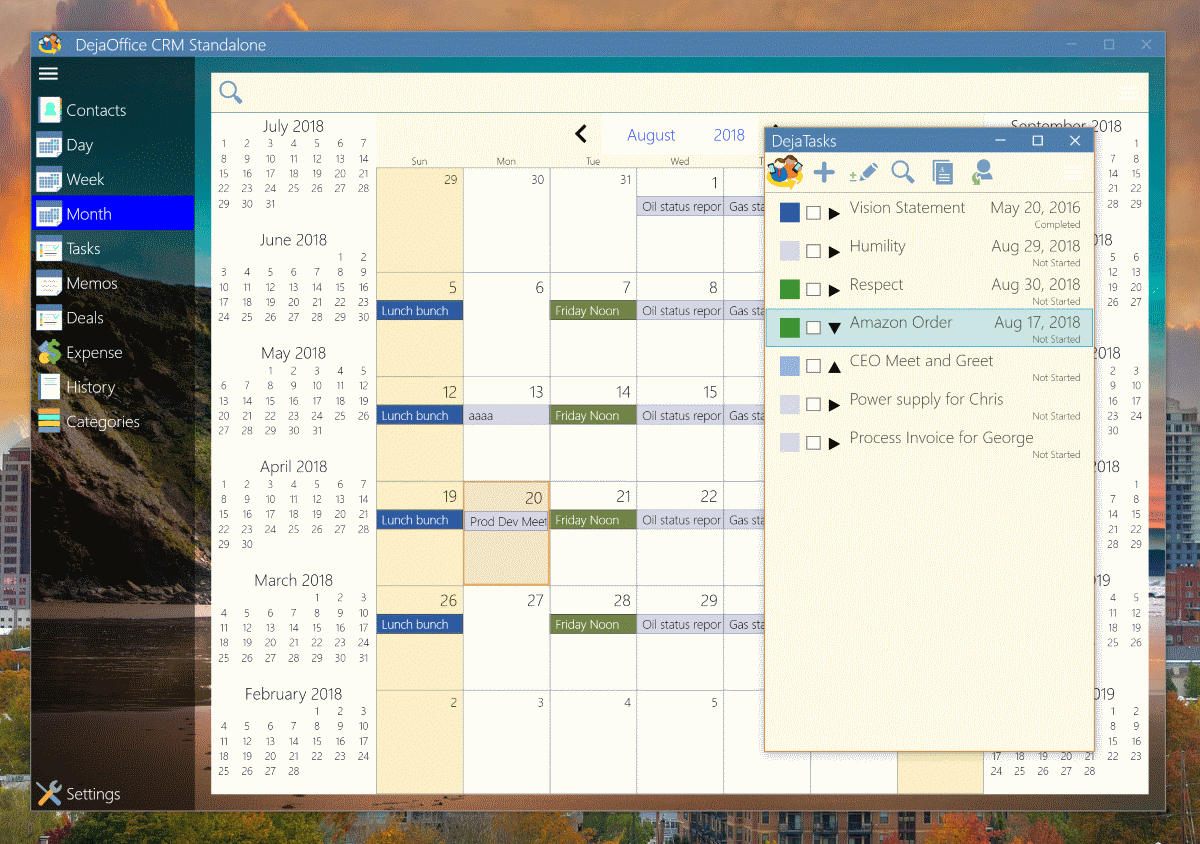Click the Week calendar icon in sidebar
Viewport: 1200px width, 844px height.
pyautogui.click(x=49, y=180)
